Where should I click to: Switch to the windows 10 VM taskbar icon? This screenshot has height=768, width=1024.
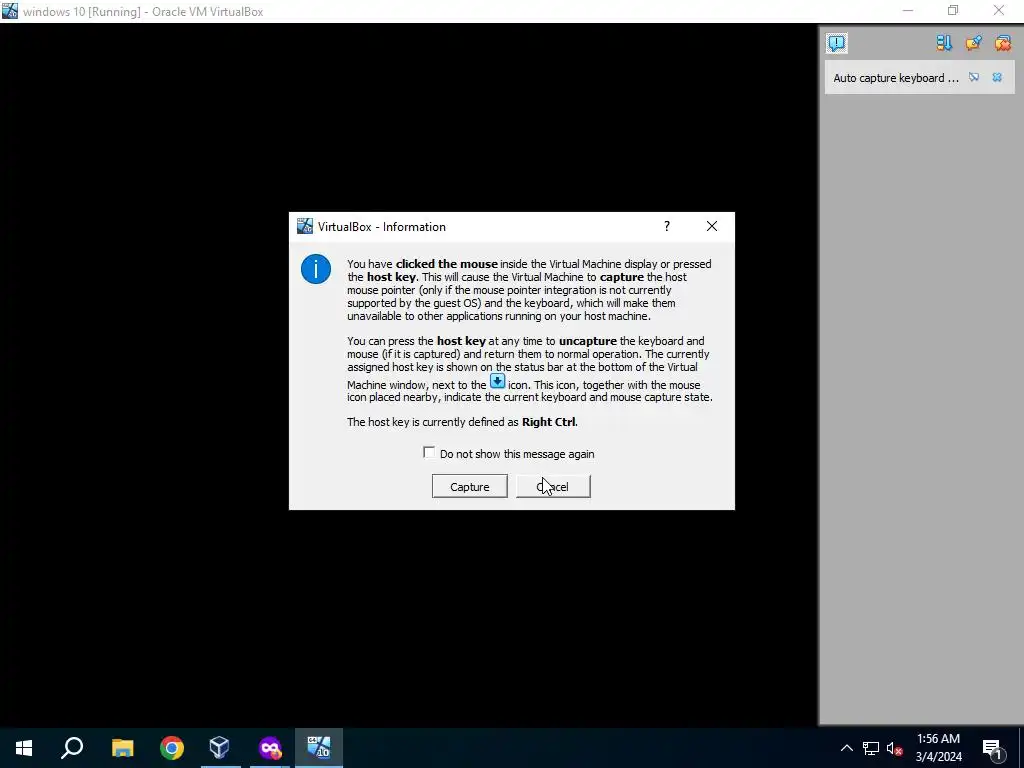[319, 748]
